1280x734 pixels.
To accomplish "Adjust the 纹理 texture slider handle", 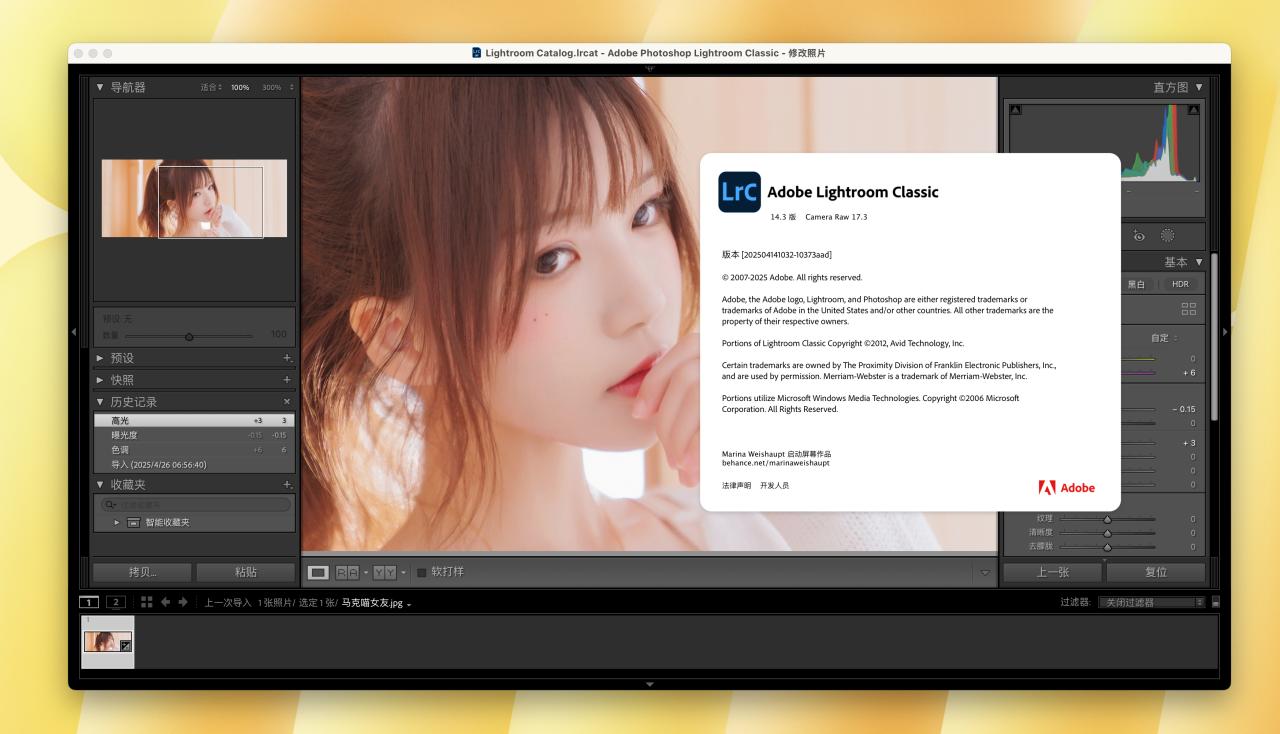I will click(1107, 519).
